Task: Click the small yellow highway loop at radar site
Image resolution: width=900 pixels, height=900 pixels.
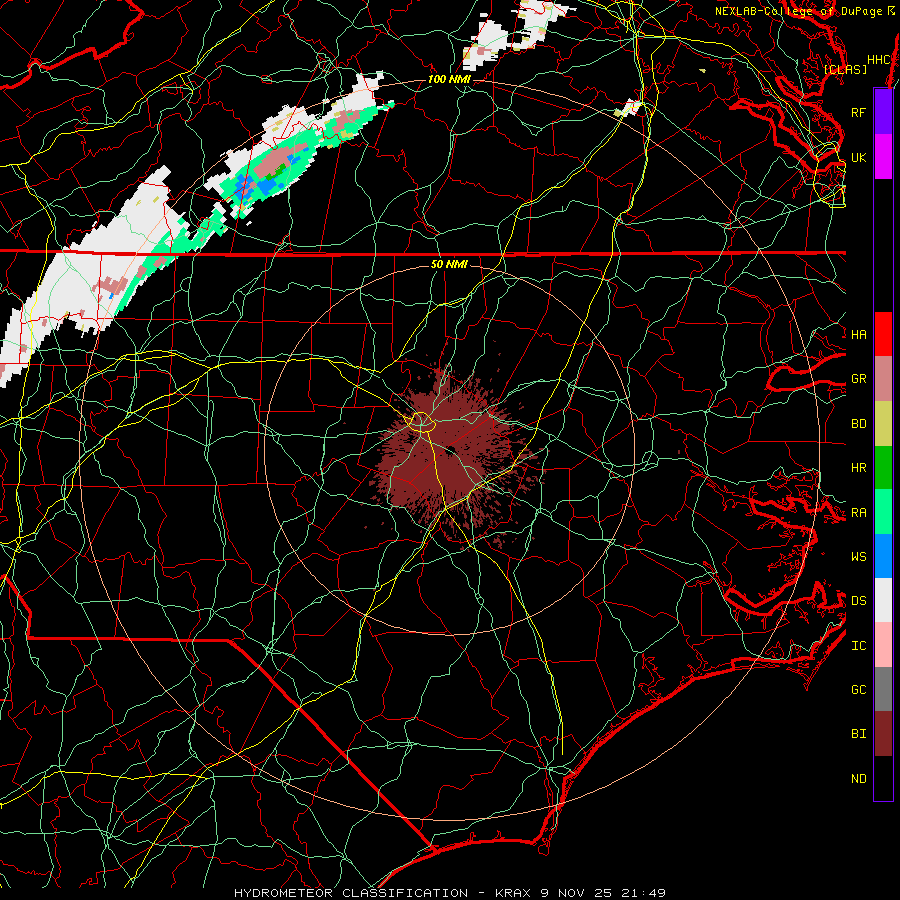Action: point(422,423)
